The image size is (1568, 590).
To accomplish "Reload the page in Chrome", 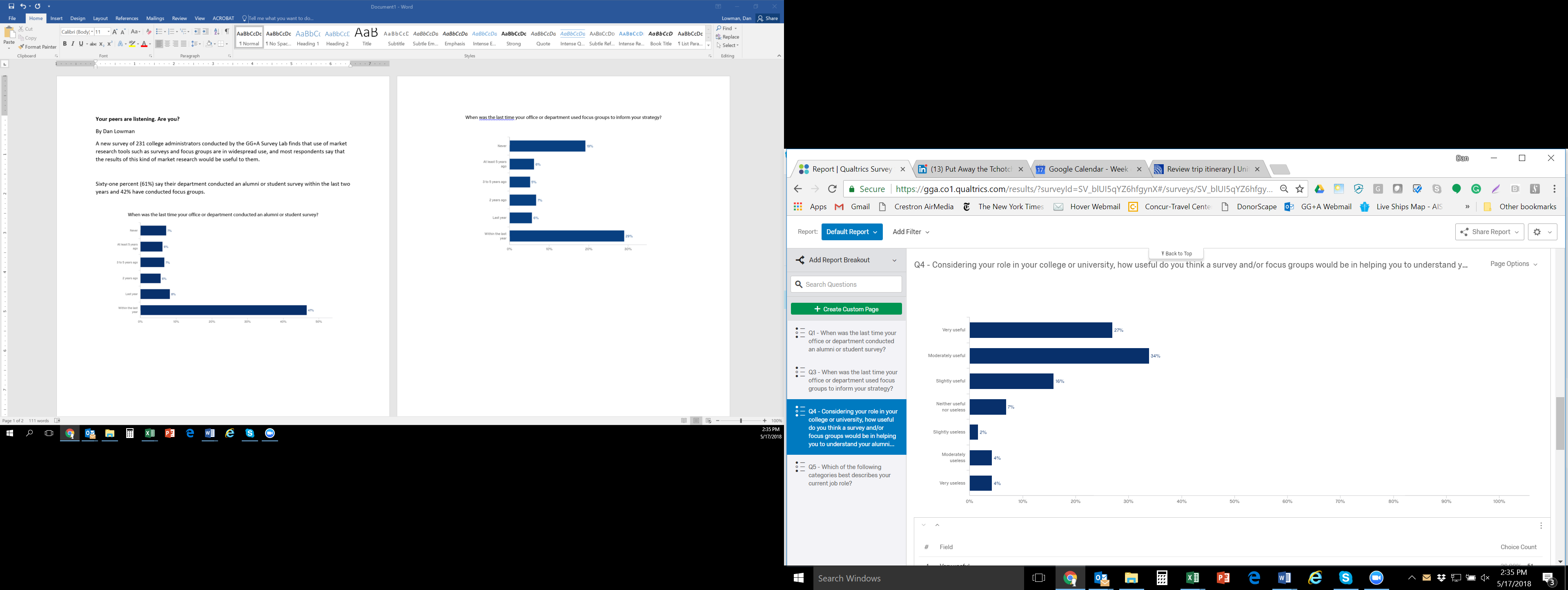I will tap(832, 189).
